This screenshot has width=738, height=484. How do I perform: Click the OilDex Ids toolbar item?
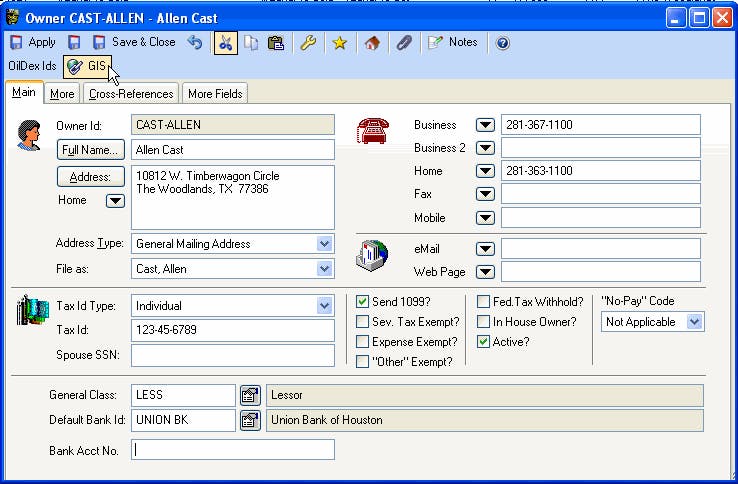pos(32,66)
